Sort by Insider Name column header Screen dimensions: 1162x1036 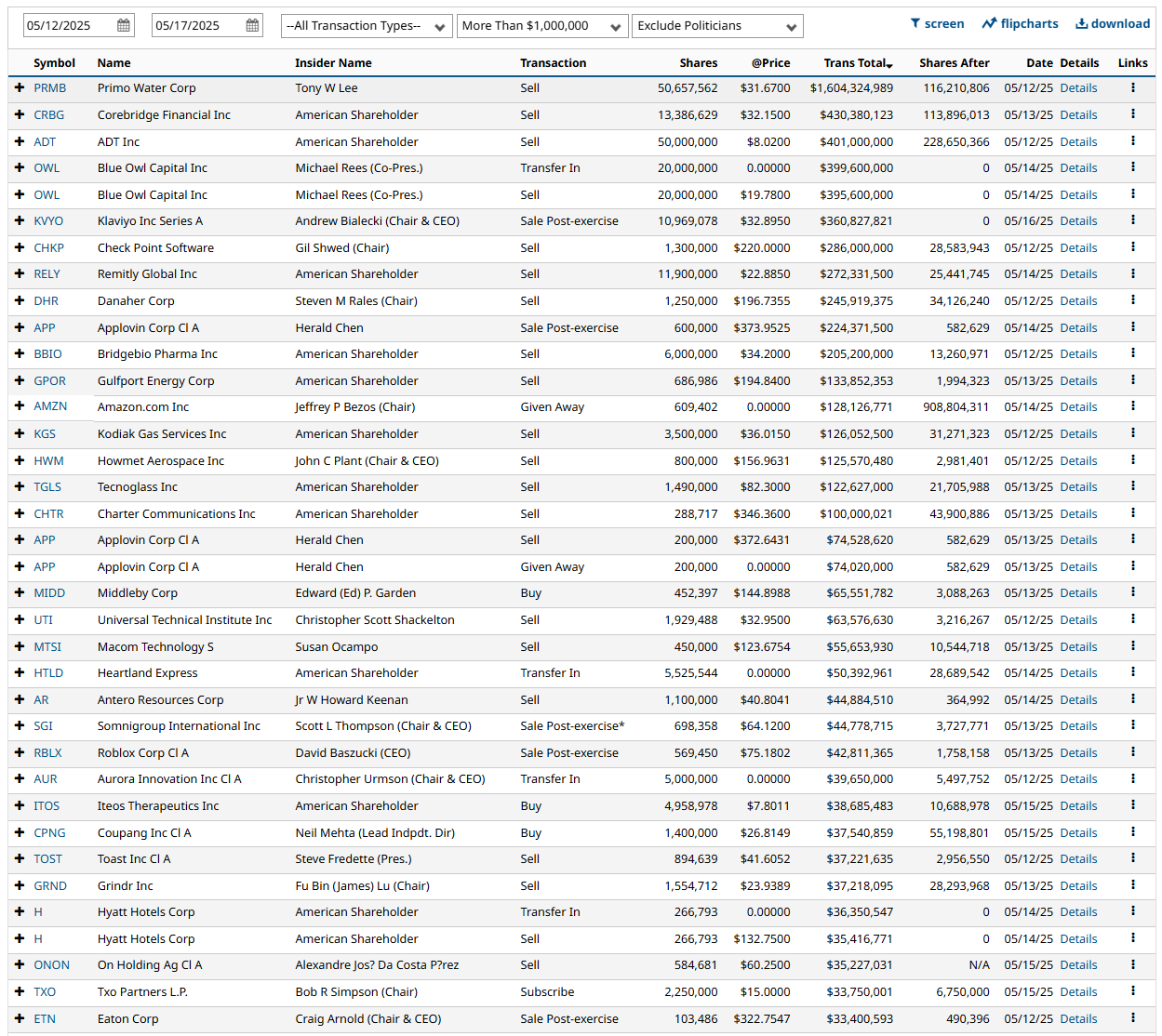(333, 63)
